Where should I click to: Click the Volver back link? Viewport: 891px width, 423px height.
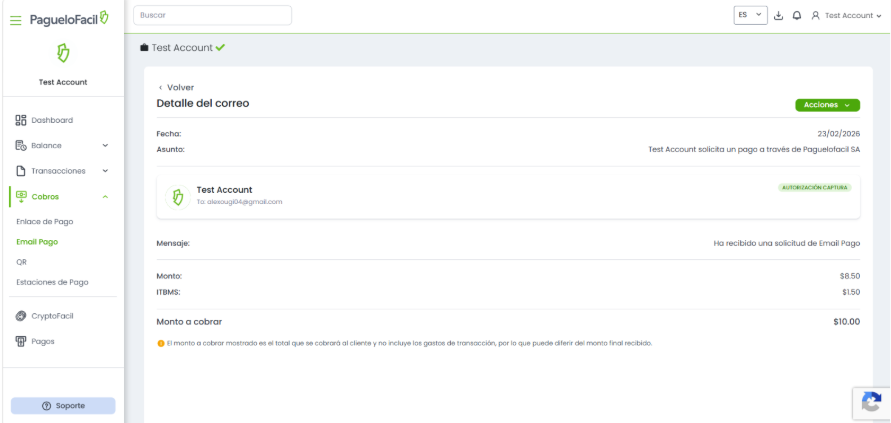click(176, 87)
